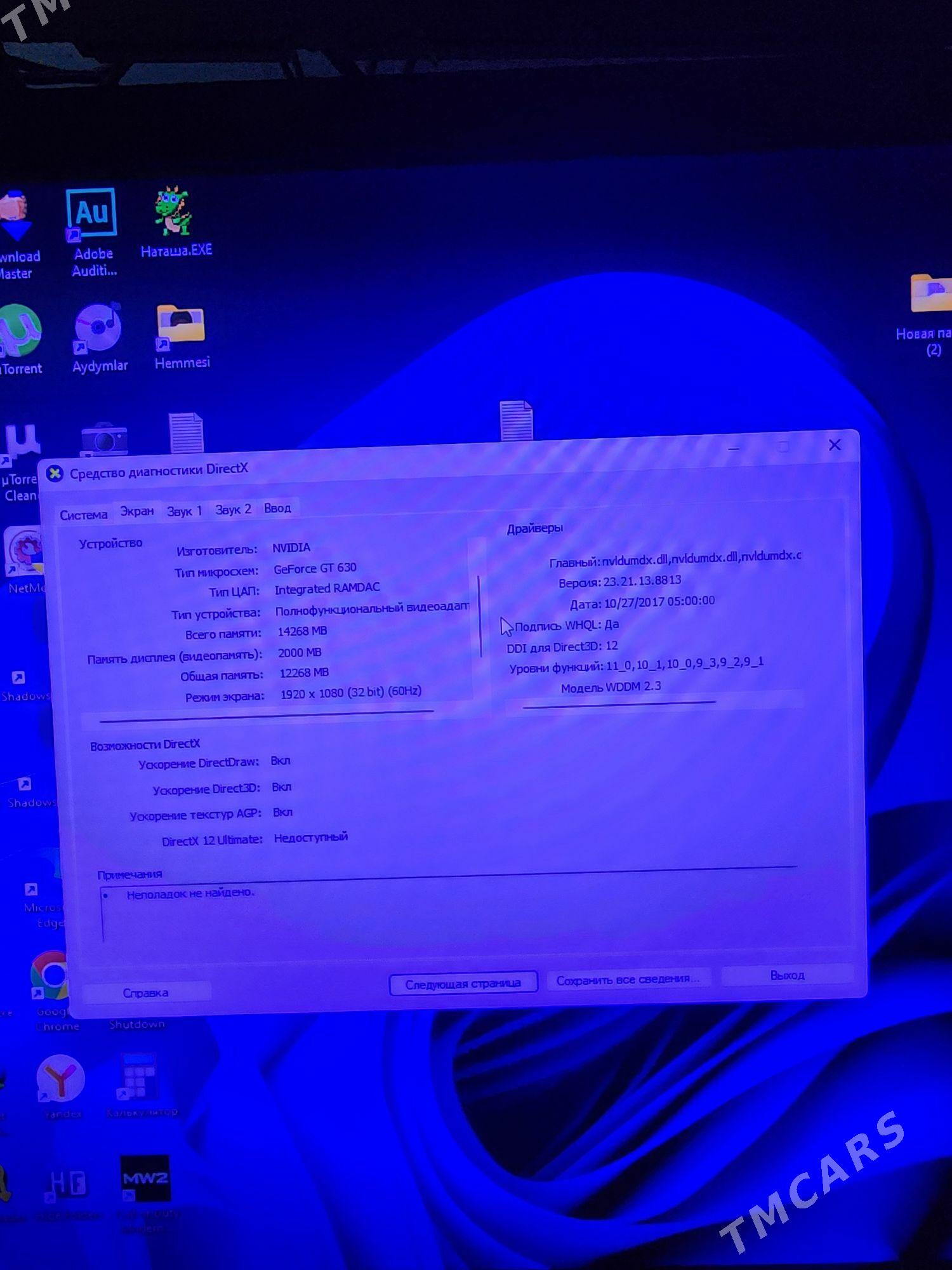Open the Наташа.EXE dragon icon
This screenshot has width=952, height=1270.
[x=173, y=213]
